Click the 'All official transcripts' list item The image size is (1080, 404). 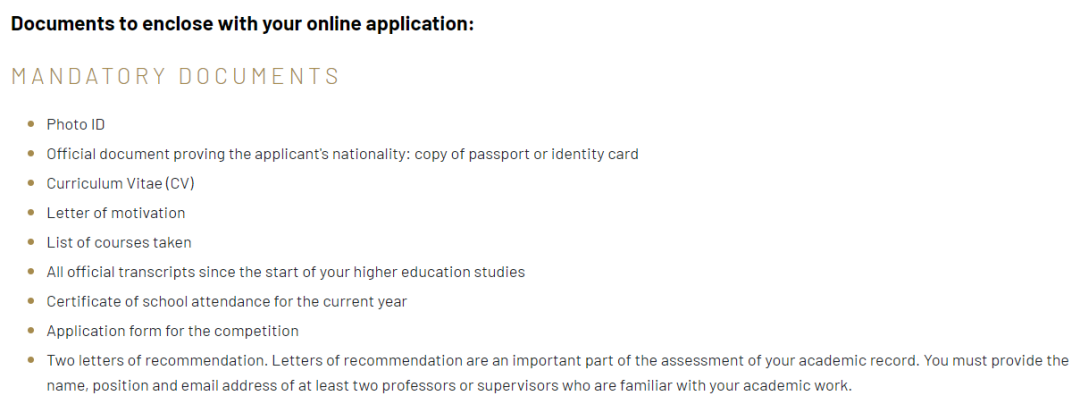click(x=286, y=273)
